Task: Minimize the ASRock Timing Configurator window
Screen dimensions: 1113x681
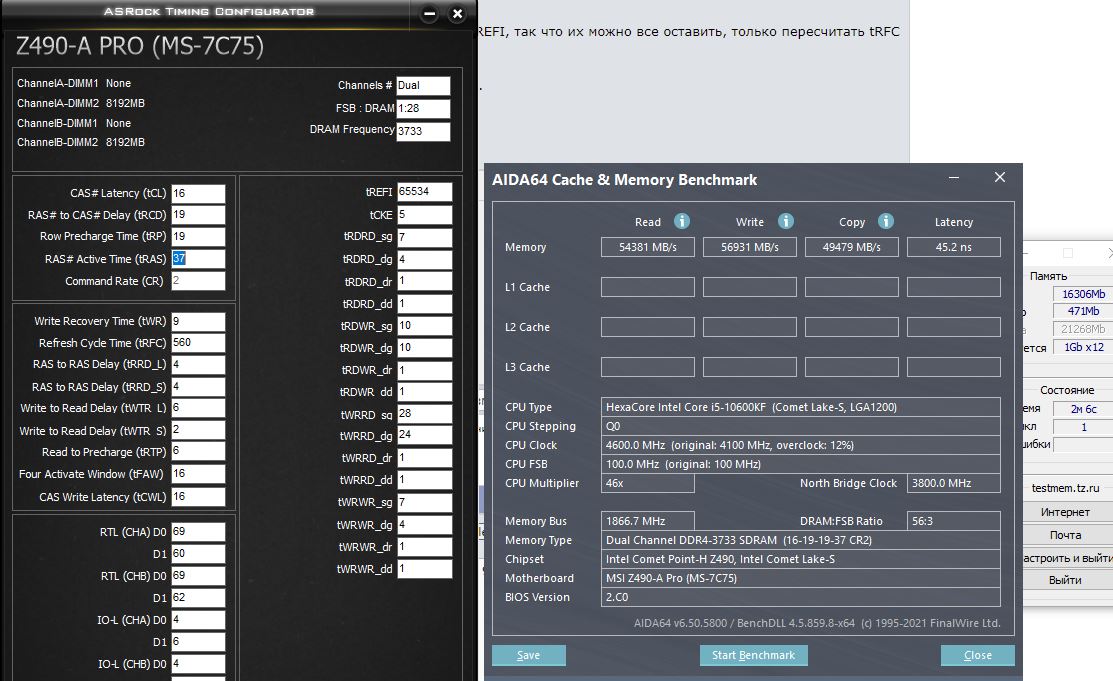Action: pyautogui.click(x=429, y=13)
